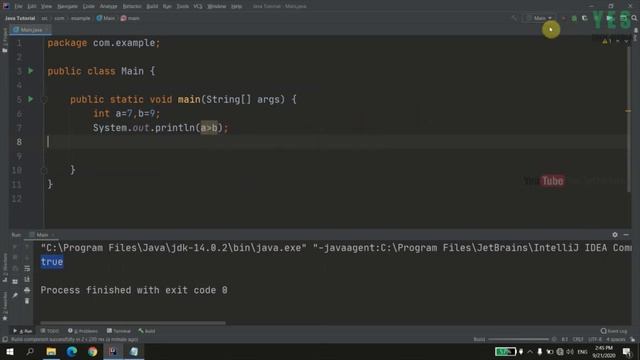Open the File menu
This screenshot has height=360, width=640.
click(x=18, y=6)
